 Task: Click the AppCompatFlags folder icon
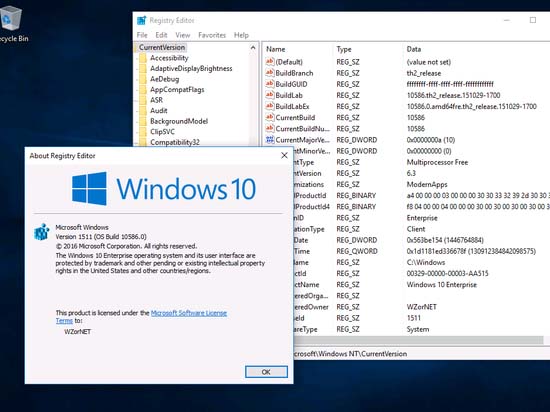click(x=143, y=89)
